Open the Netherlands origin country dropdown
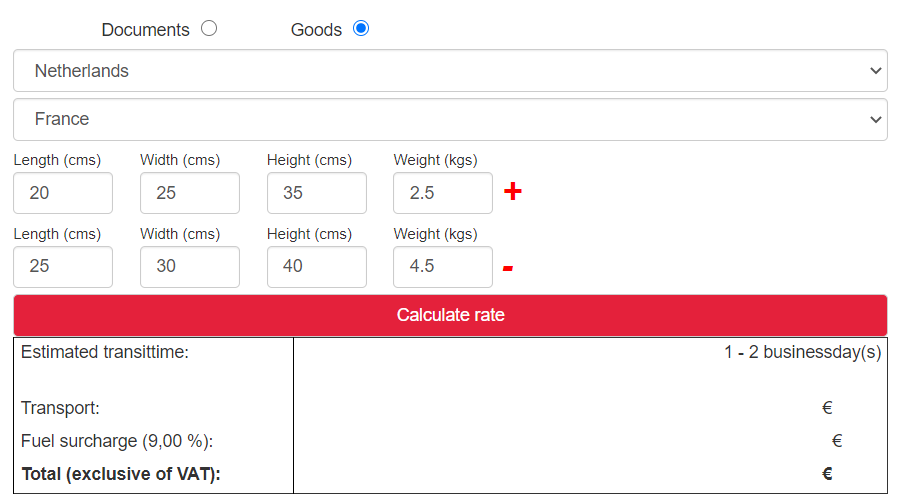 pos(450,71)
